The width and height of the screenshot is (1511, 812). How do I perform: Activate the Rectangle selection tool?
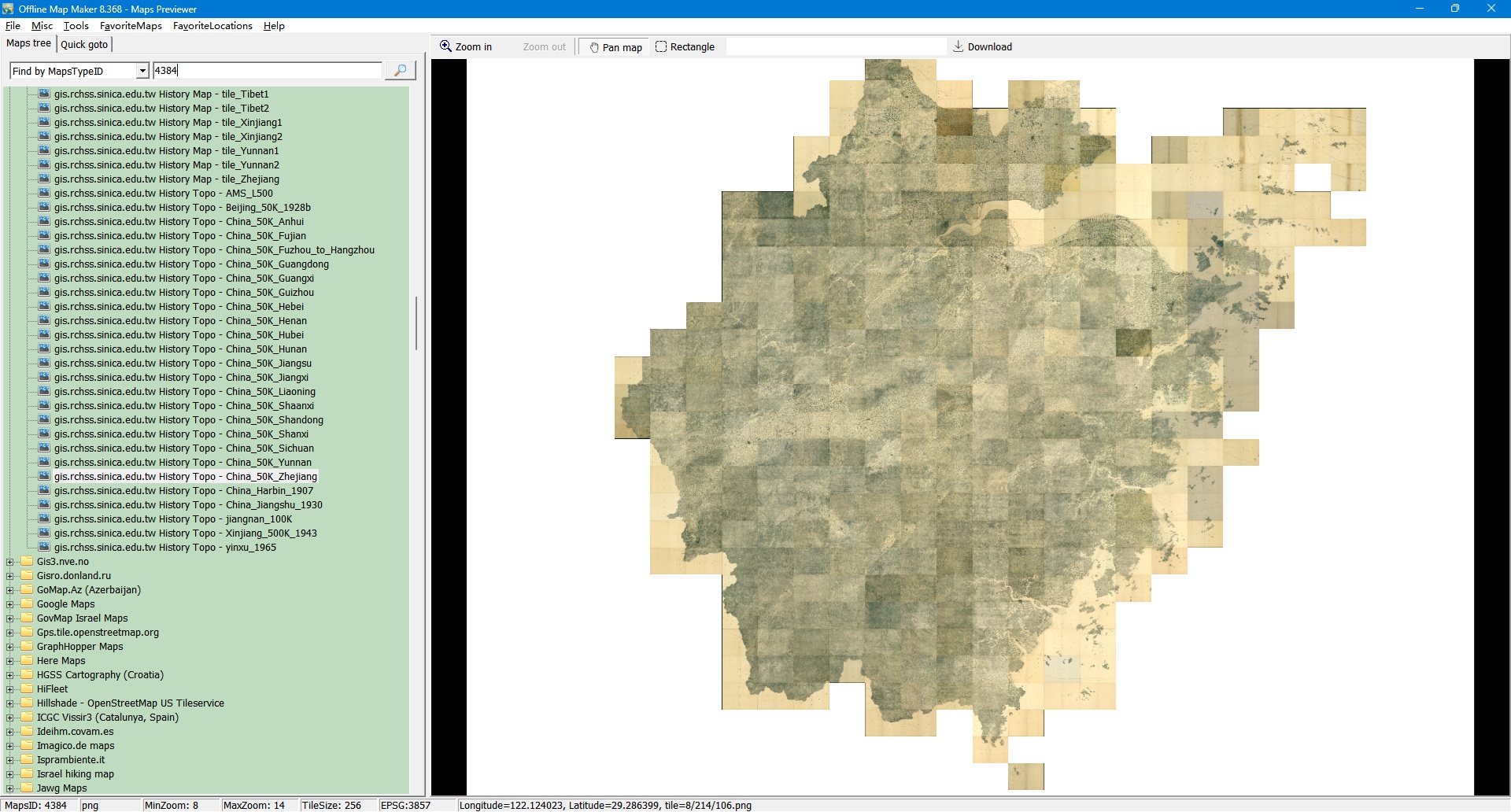pos(685,47)
